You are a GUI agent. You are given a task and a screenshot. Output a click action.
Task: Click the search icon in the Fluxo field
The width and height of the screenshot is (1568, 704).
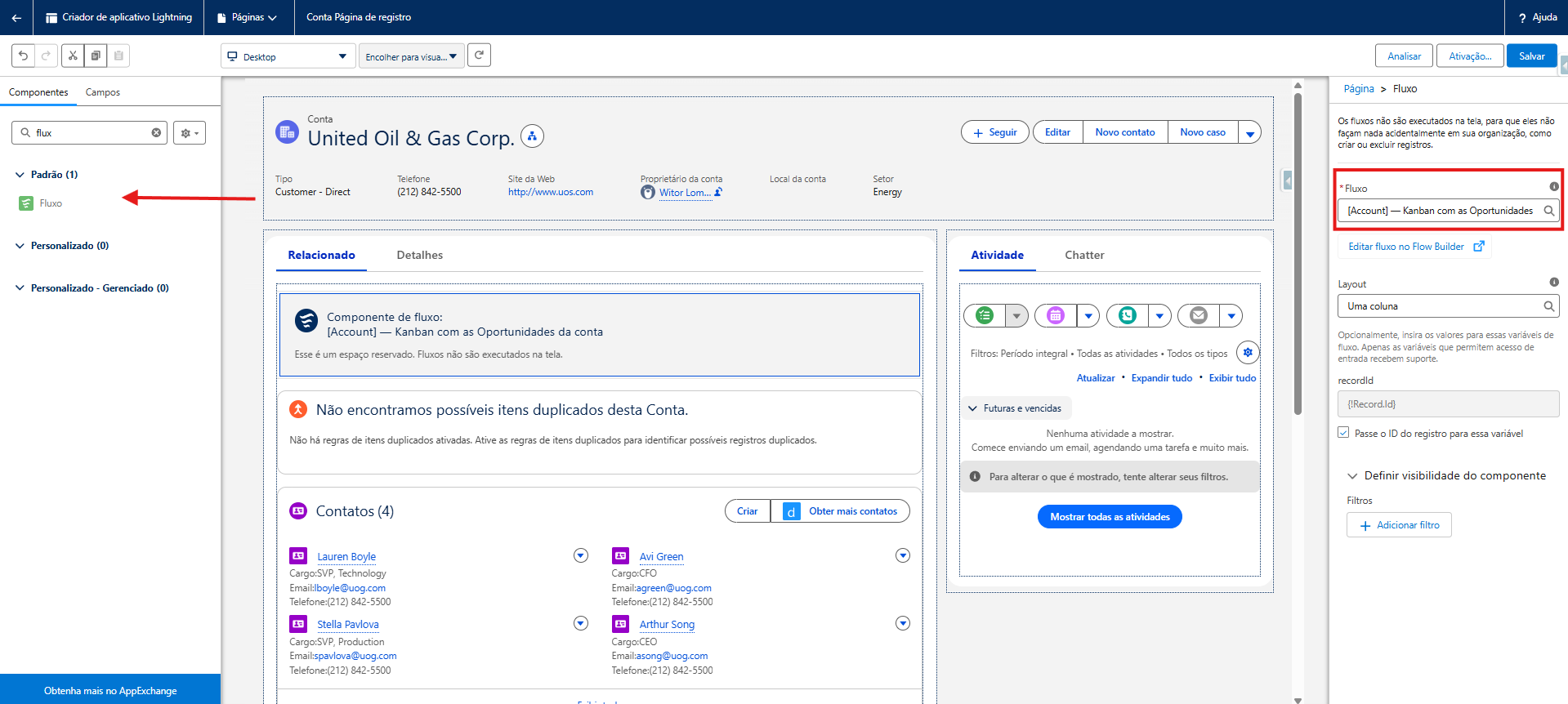tap(1548, 211)
